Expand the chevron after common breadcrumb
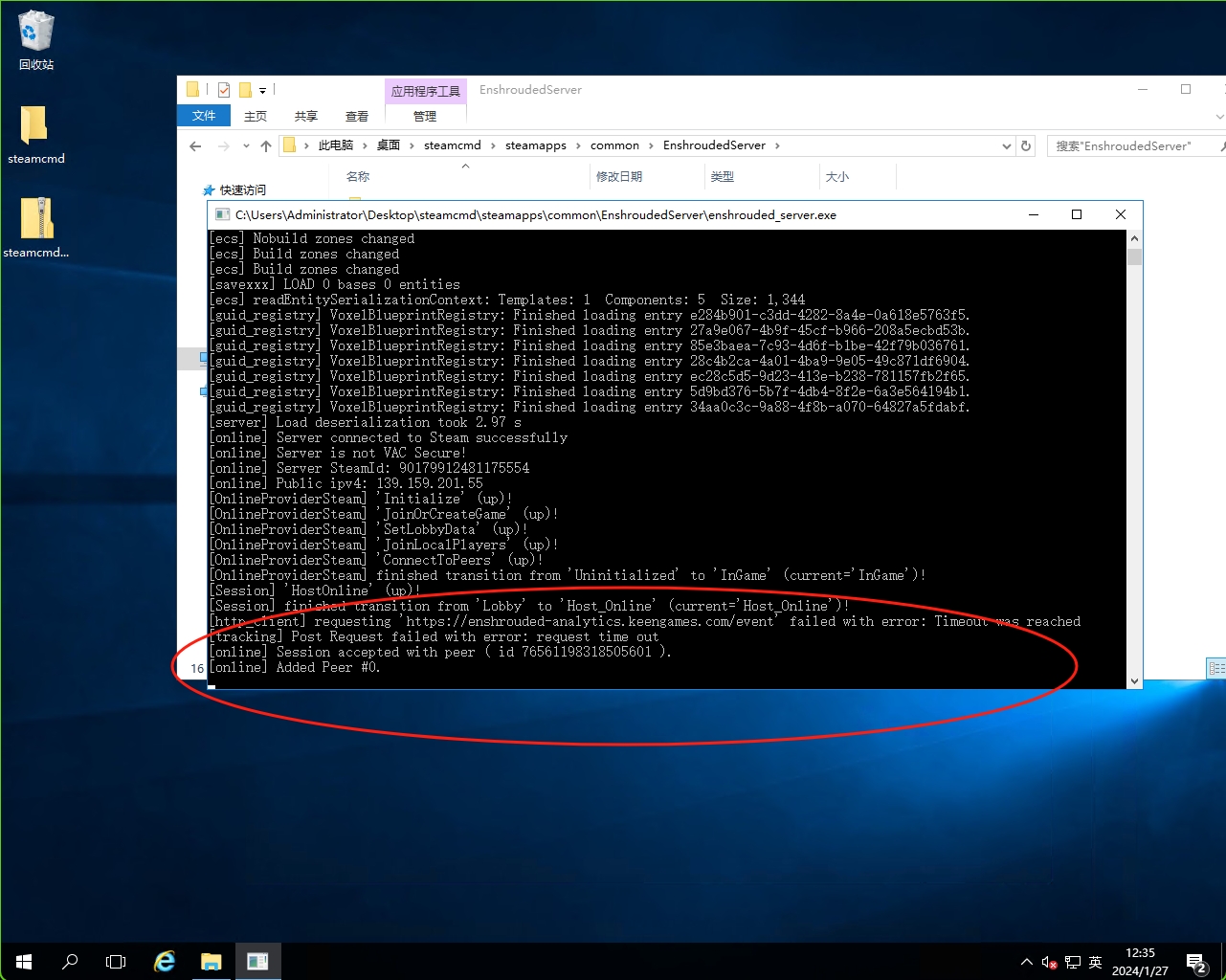 pos(652,145)
